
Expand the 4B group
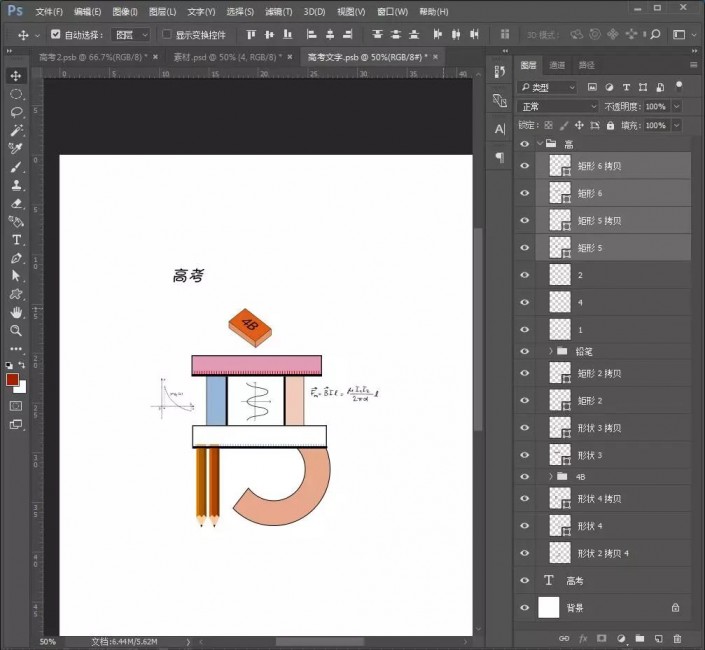(551, 476)
